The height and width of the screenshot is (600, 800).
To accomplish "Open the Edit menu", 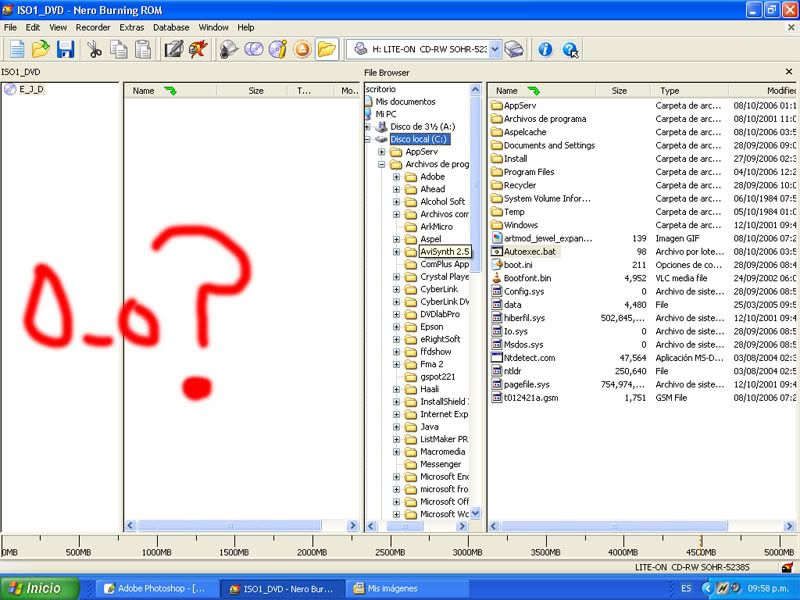I will [x=33, y=28].
